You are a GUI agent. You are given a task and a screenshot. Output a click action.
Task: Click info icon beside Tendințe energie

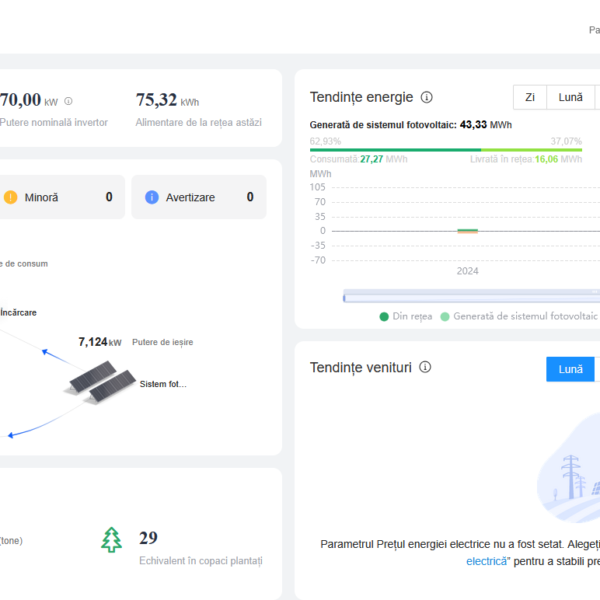(427, 97)
